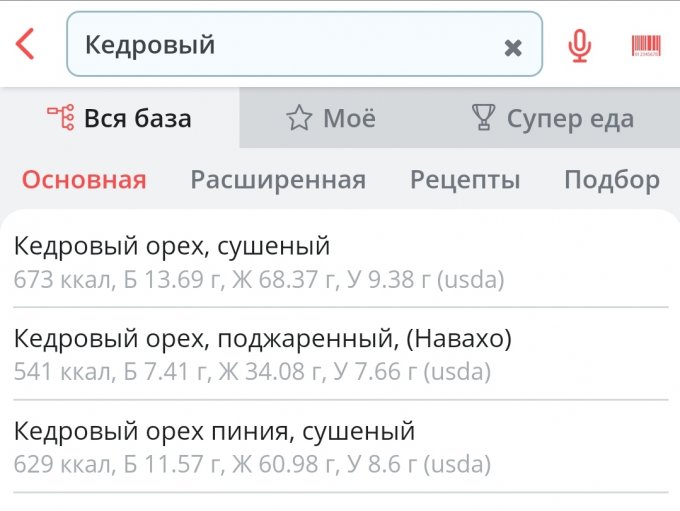Go to the Рецепты sub-tab
Image resolution: width=680 pixels, height=511 pixels.
(465, 180)
